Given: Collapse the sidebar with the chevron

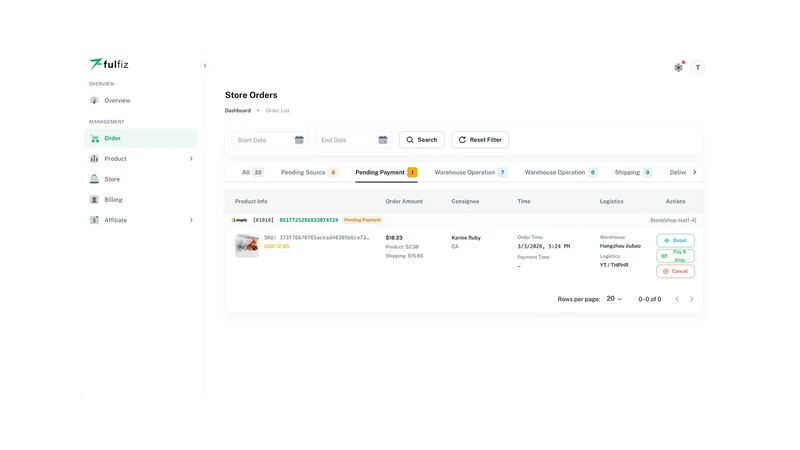Looking at the screenshot, I should click(205, 65).
